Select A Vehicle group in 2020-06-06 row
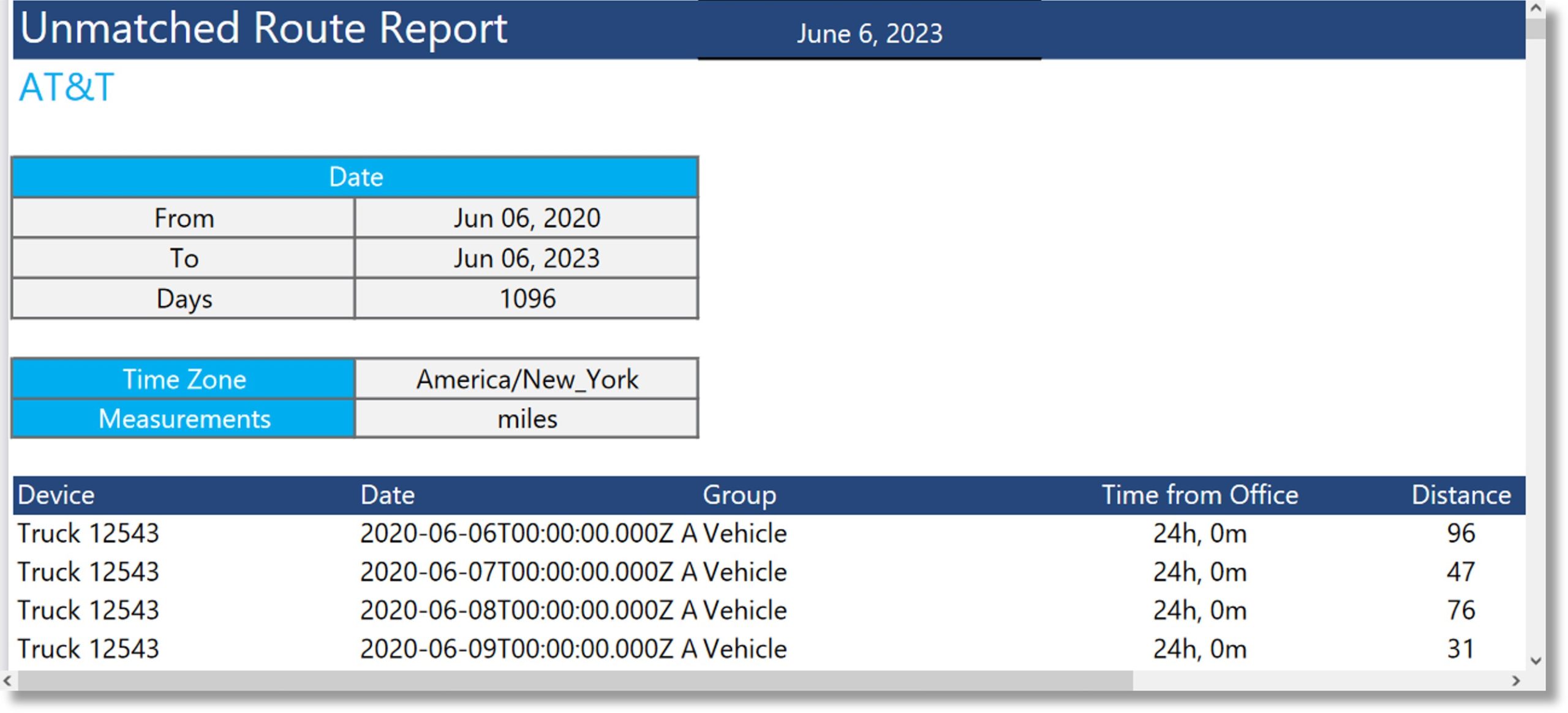 734,534
